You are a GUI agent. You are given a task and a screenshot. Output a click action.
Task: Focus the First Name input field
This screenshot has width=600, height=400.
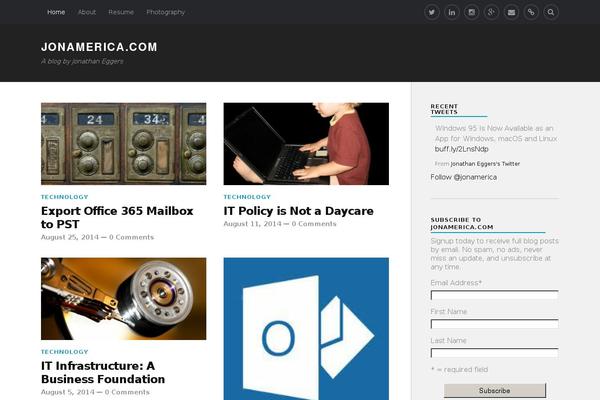tap(494, 324)
